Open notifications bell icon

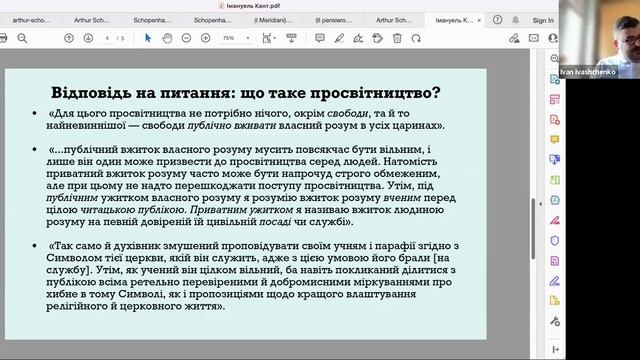pyautogui.click(x=516, y=20)
